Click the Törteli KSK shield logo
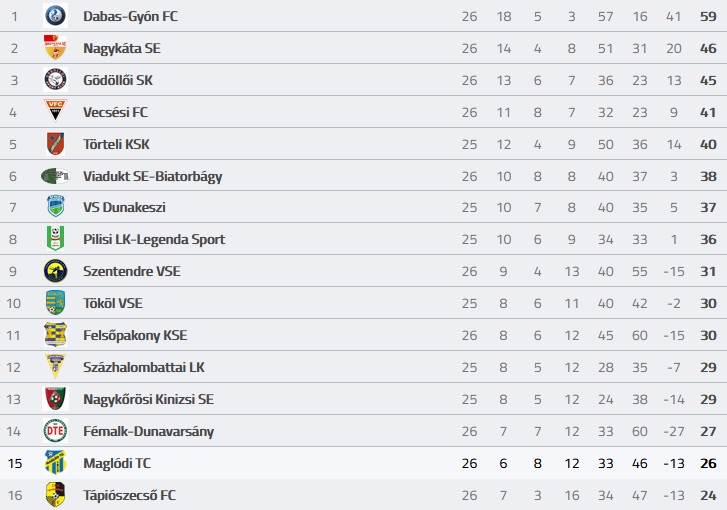Image resolution: width=727 pixels, height=510 pixels. (55, 144)
